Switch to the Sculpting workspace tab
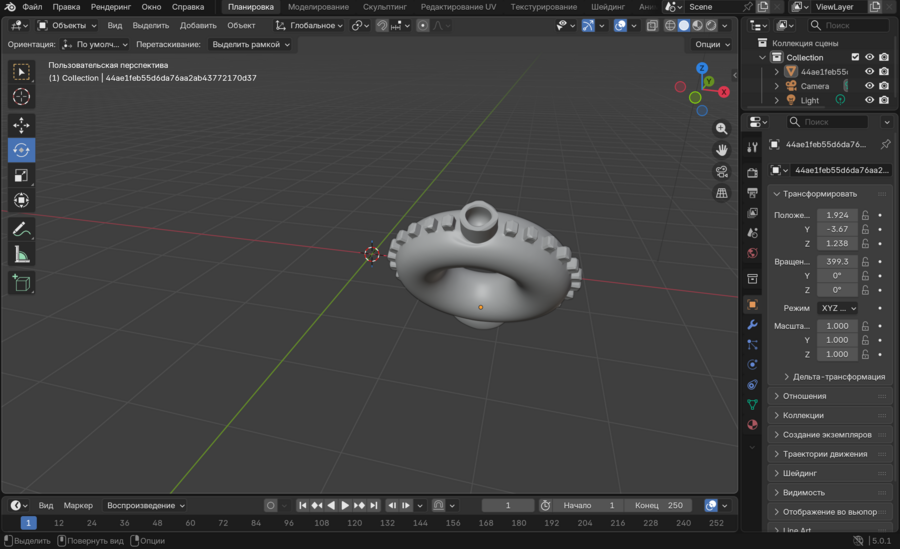This screenshot has height=549, width=900. tap(384, 7)
